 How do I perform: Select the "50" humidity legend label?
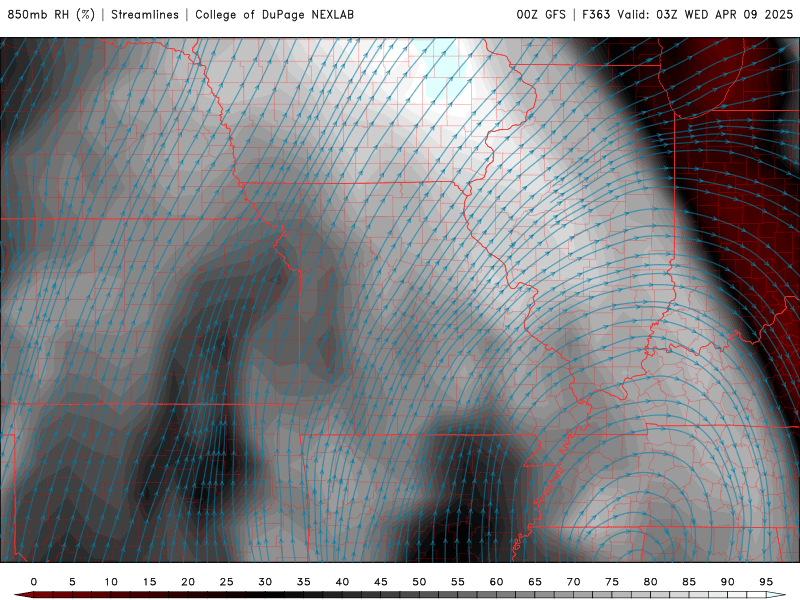point(419,582)
